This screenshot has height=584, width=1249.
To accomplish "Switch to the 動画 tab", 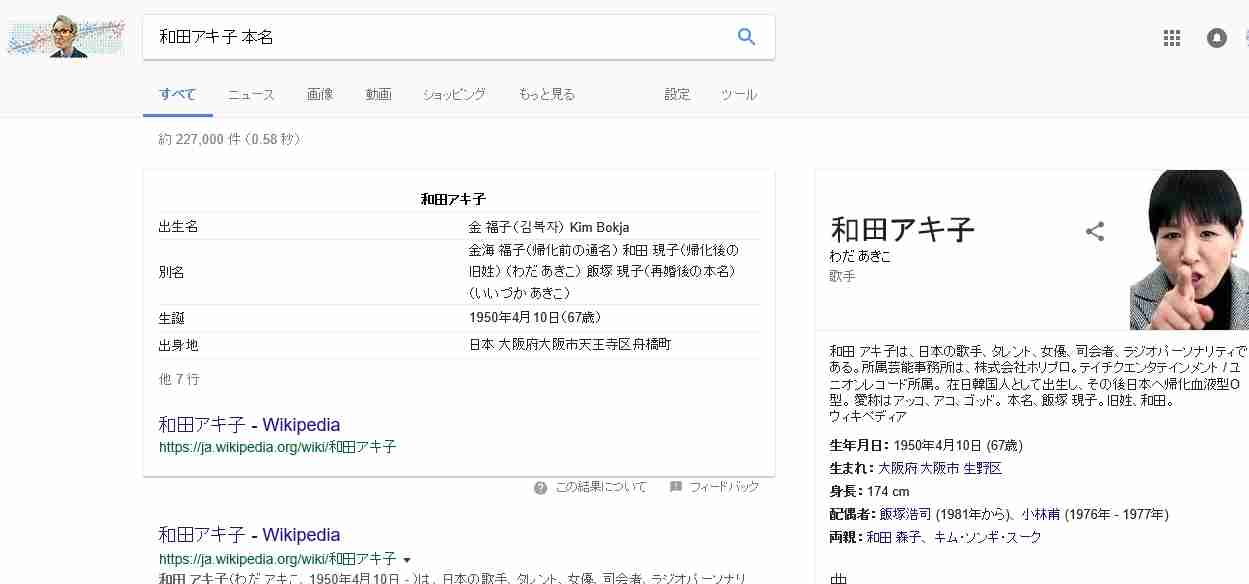I will 378,95.
